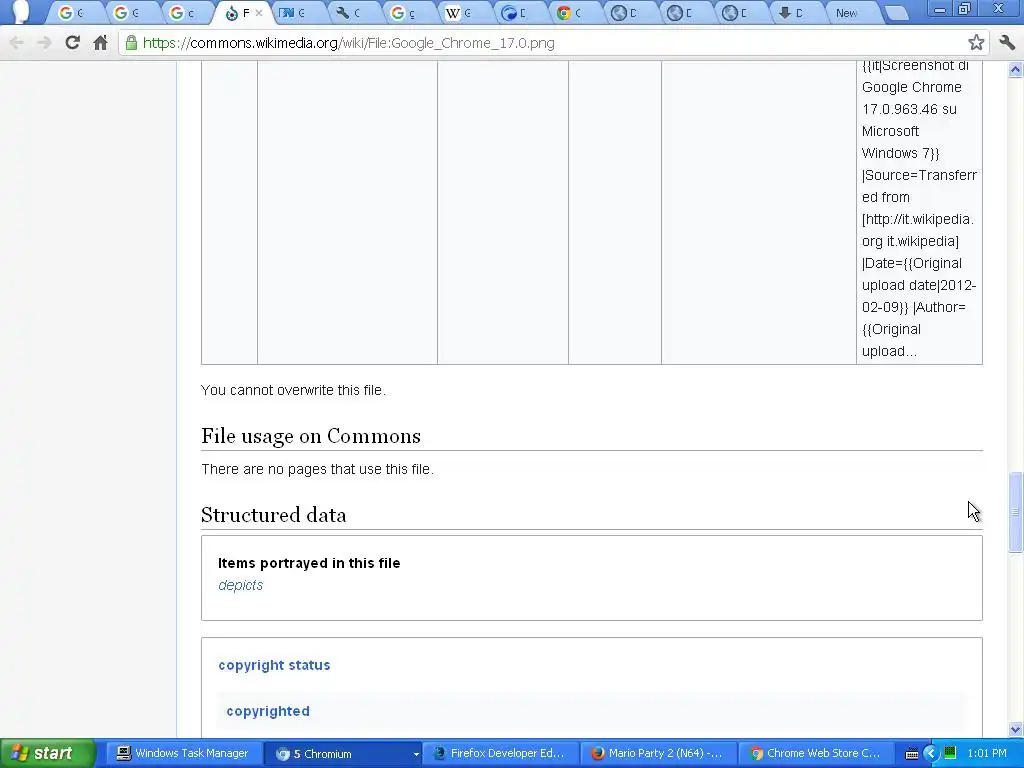Switch to Windows Task Manager in taskbar
This screenshot has height=768, width=1024.
[183, 754]
